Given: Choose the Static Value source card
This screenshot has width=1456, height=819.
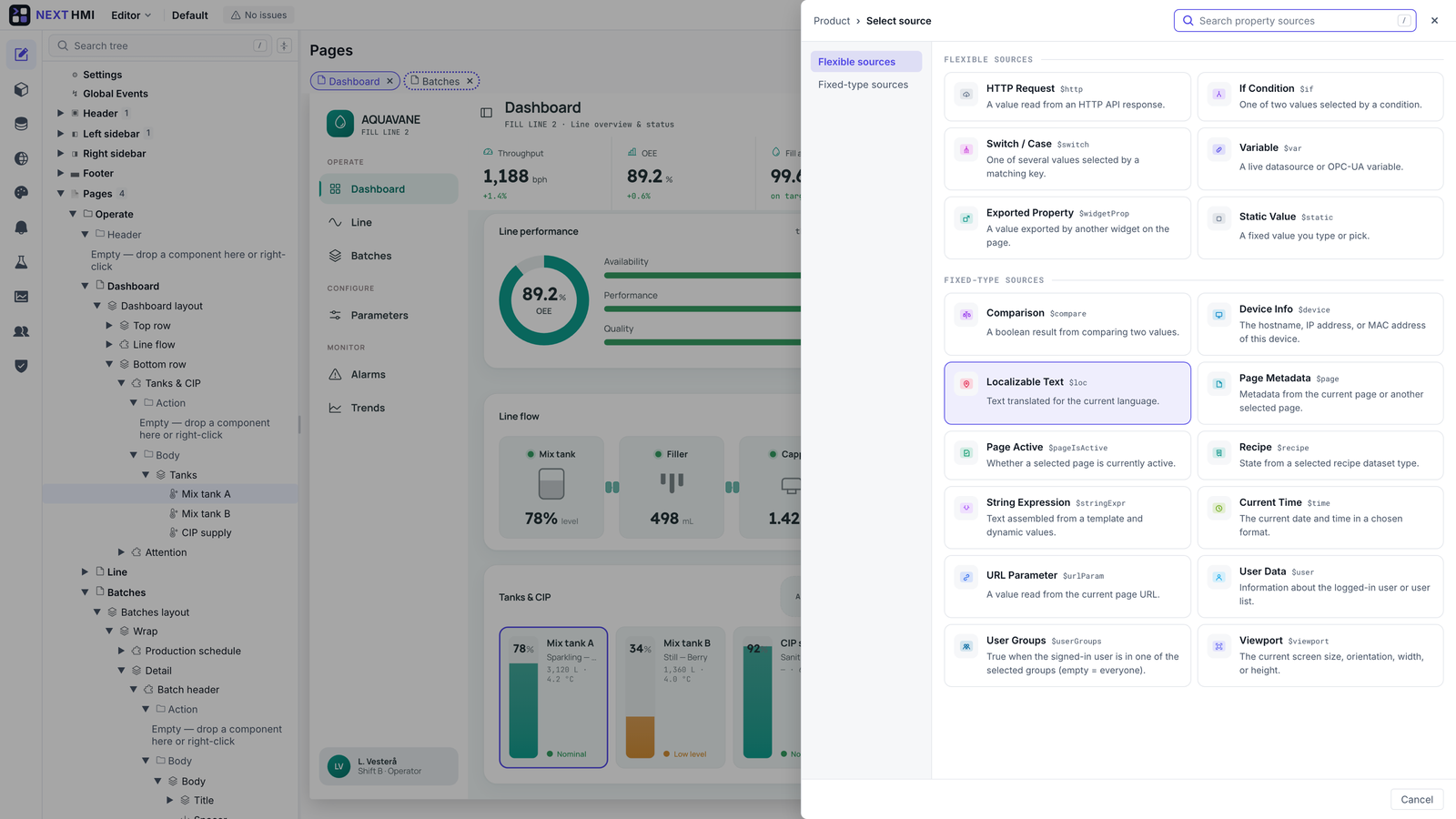Looking at the screenshot, I should coord(1320,227).
